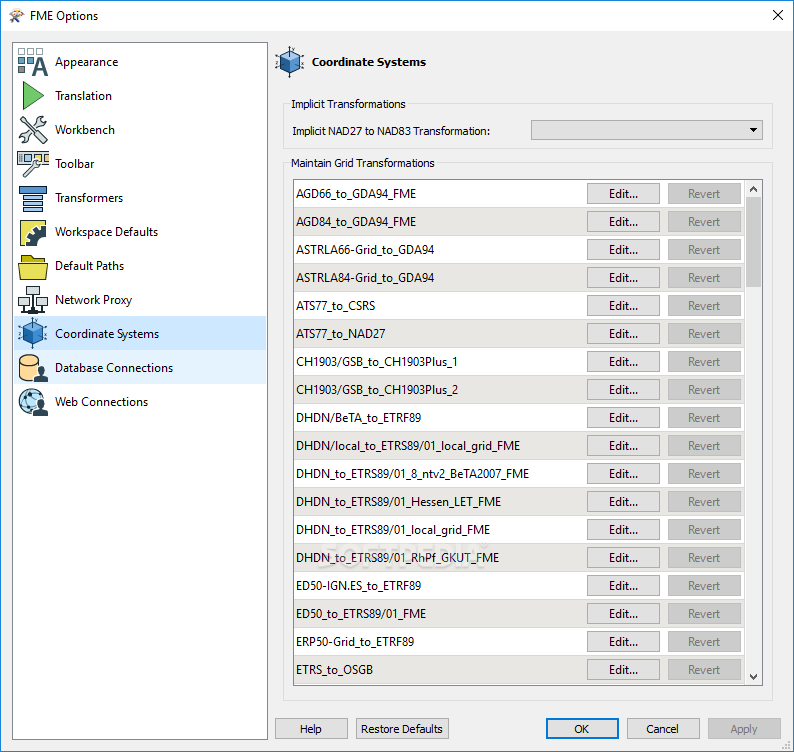Click the Database Connections cylinder icon
Image resolution: width=794 pixels, height=752 pixels.
pyautogui.click(x=33, y=368)
